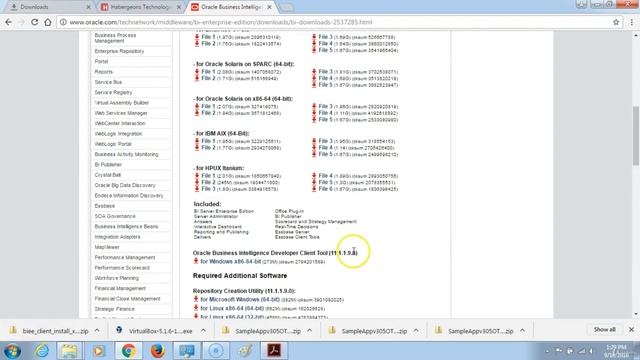Open WebLogic Portal sidebar link
The height and width of the screenshot is (360, 640).
point(113,144)
